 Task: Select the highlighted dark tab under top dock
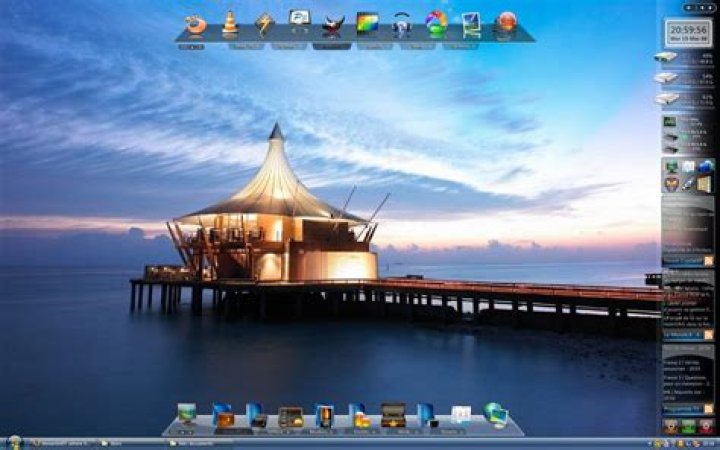coord(332,46)
